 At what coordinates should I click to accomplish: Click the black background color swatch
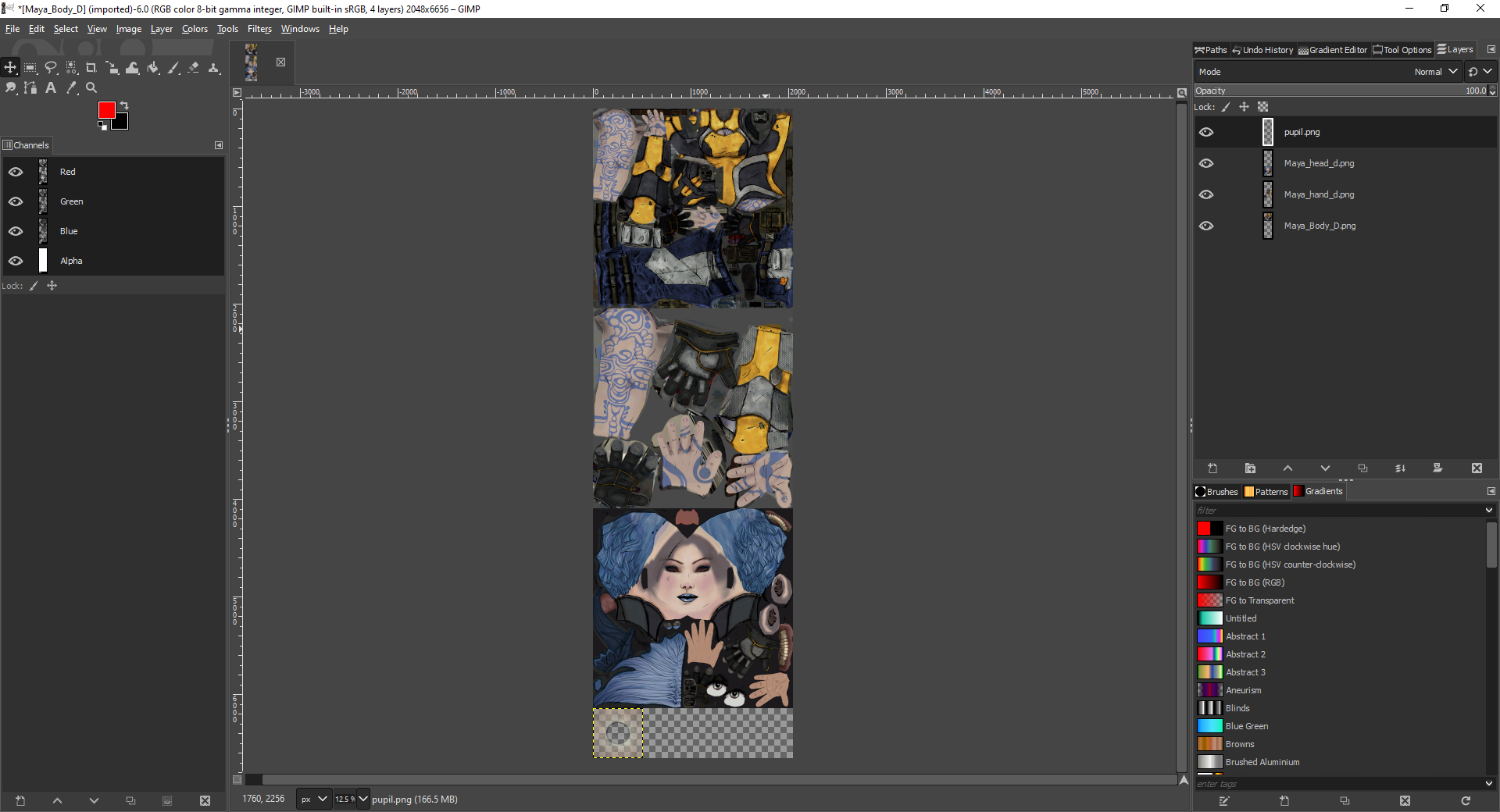pyautogui.click(x=121, y=123)
